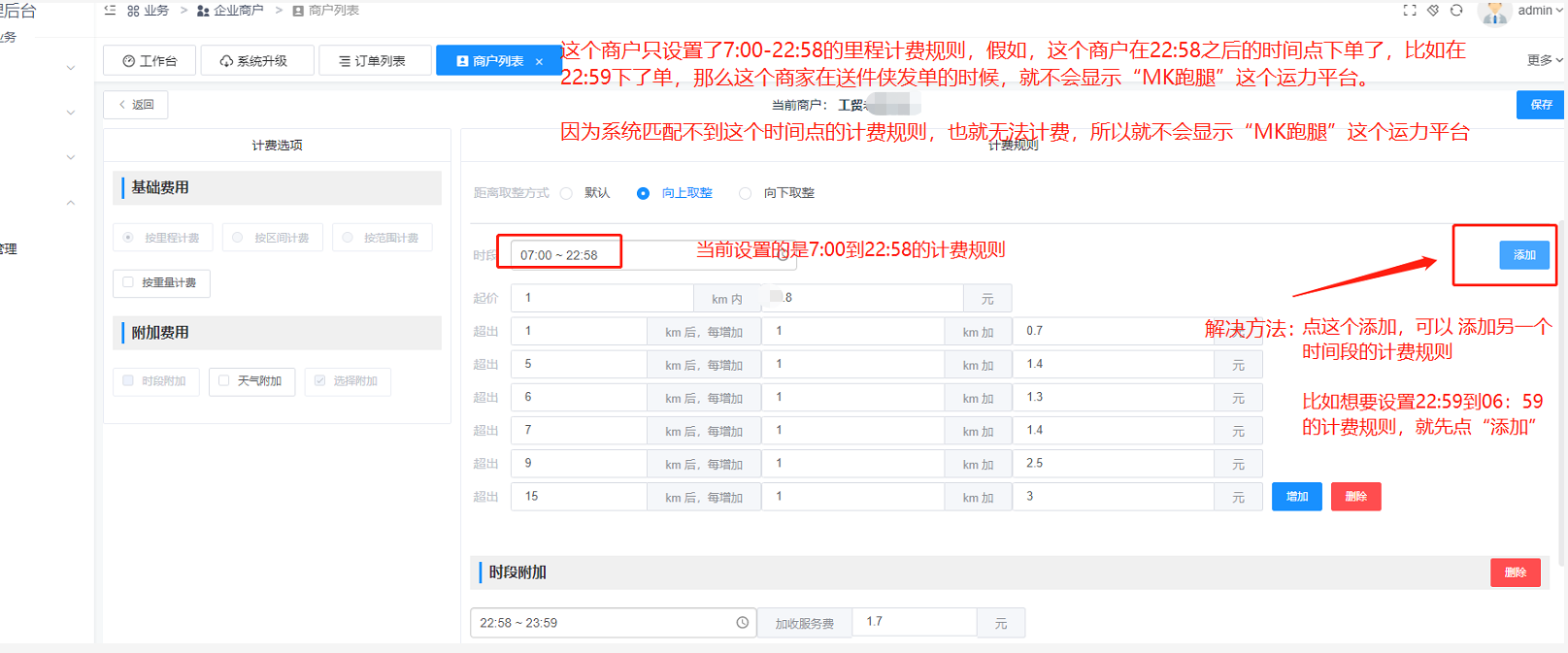Expand the third sidebar menu chevron
Image resolution: width=1568 pixels, height=653 pixels.
tap(71, 157)
